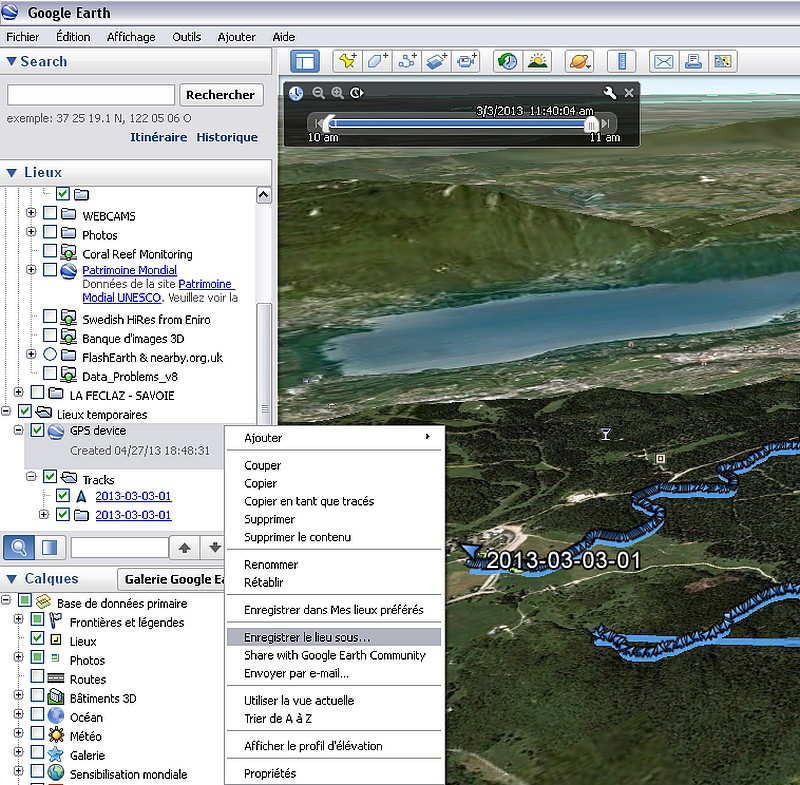Screen dimensions: 800x785
Task: Collapse the Tracks folder node
Action: pyautogui.click(x=31, y=476)
